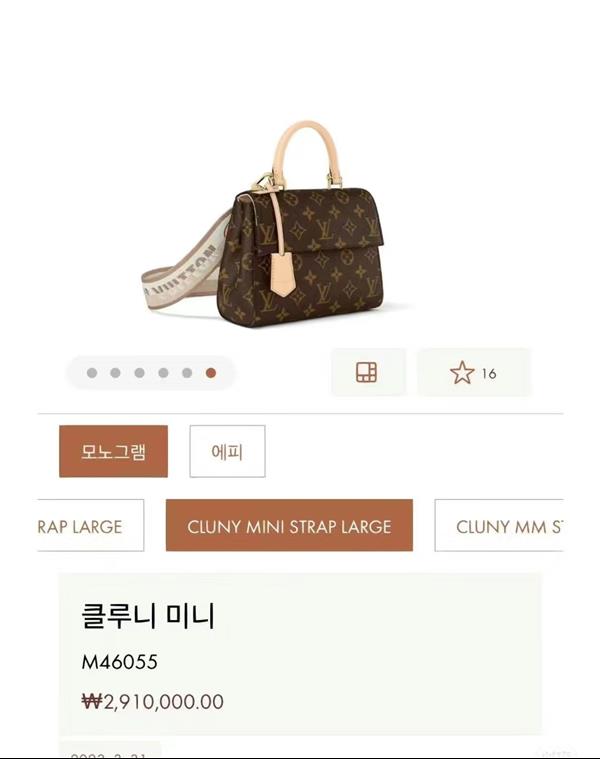Click the date label below price card
The image size is (600, 759).
coord(108,755)
